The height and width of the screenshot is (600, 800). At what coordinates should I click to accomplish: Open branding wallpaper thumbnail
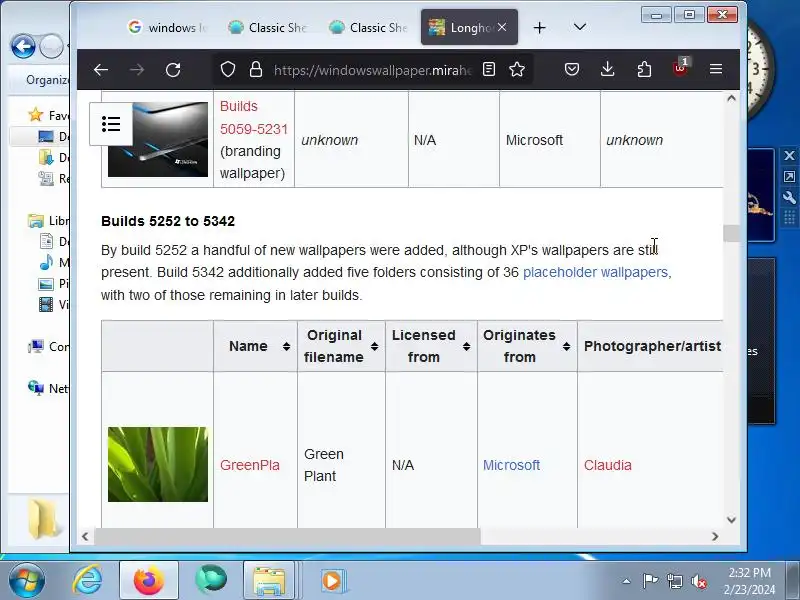[158, 139]
